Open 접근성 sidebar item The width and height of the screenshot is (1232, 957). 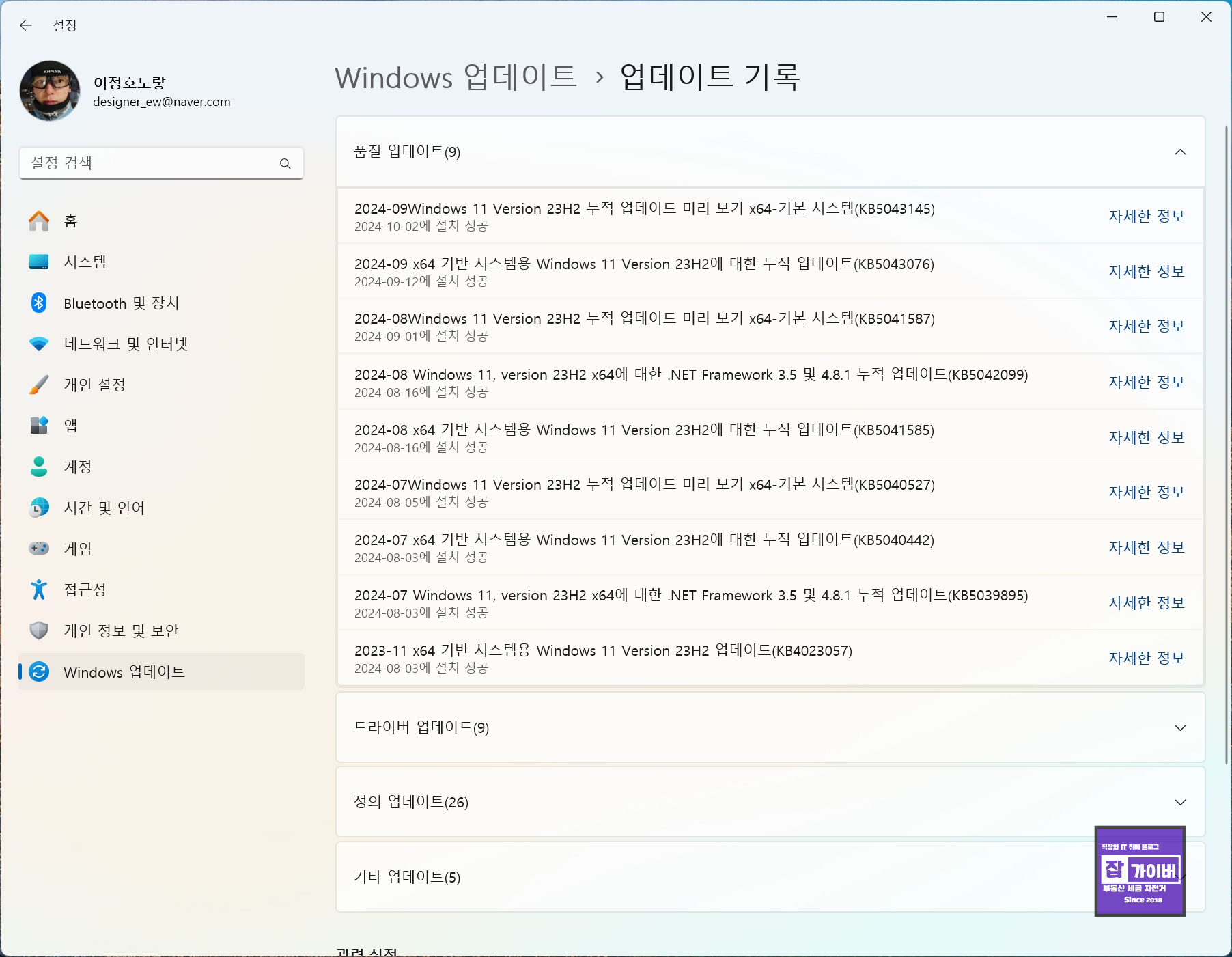coord(161,590)
